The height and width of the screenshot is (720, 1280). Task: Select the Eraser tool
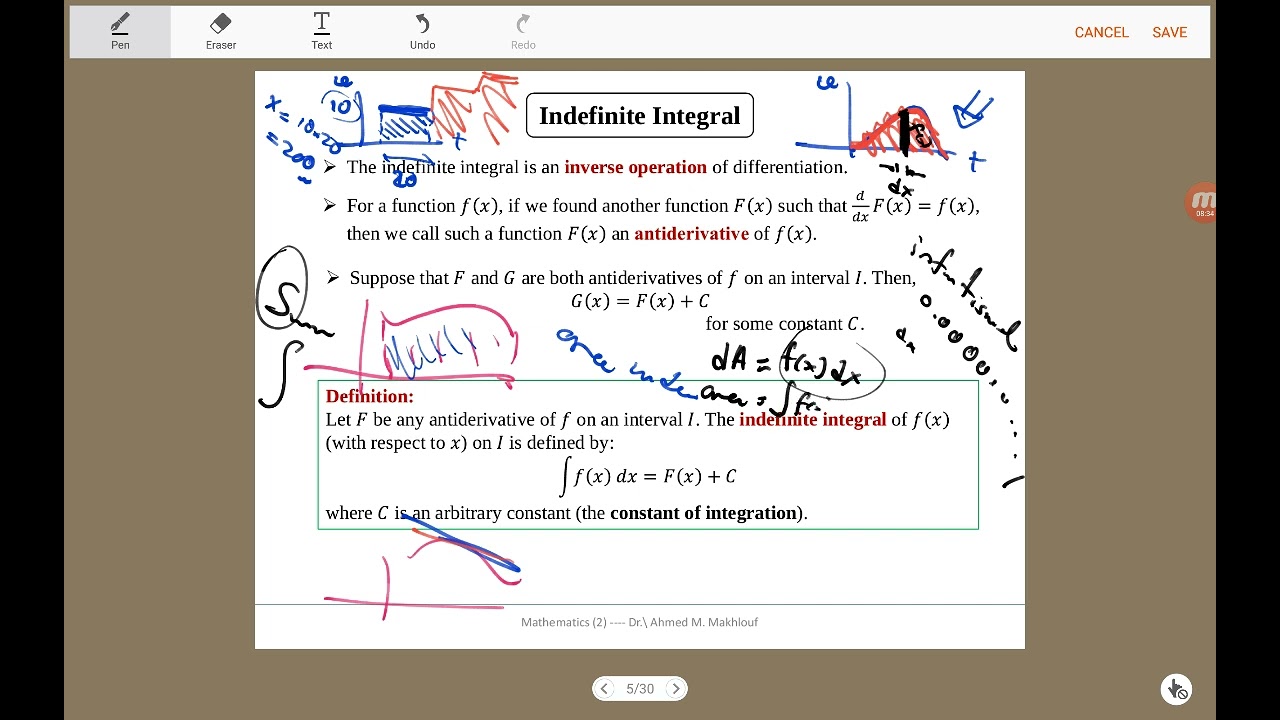coord(221,31)
